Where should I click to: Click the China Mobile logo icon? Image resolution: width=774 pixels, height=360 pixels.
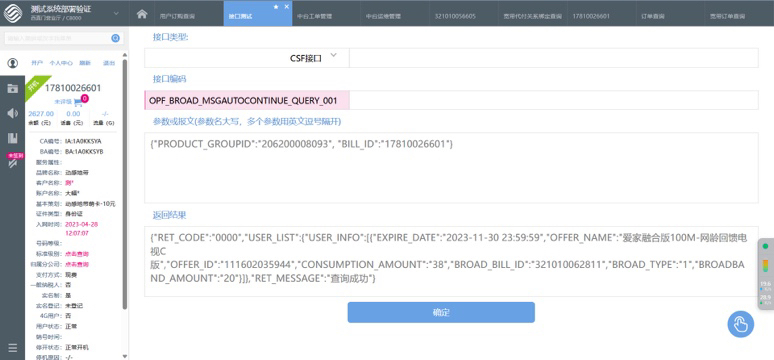click(x=13, y=13)
